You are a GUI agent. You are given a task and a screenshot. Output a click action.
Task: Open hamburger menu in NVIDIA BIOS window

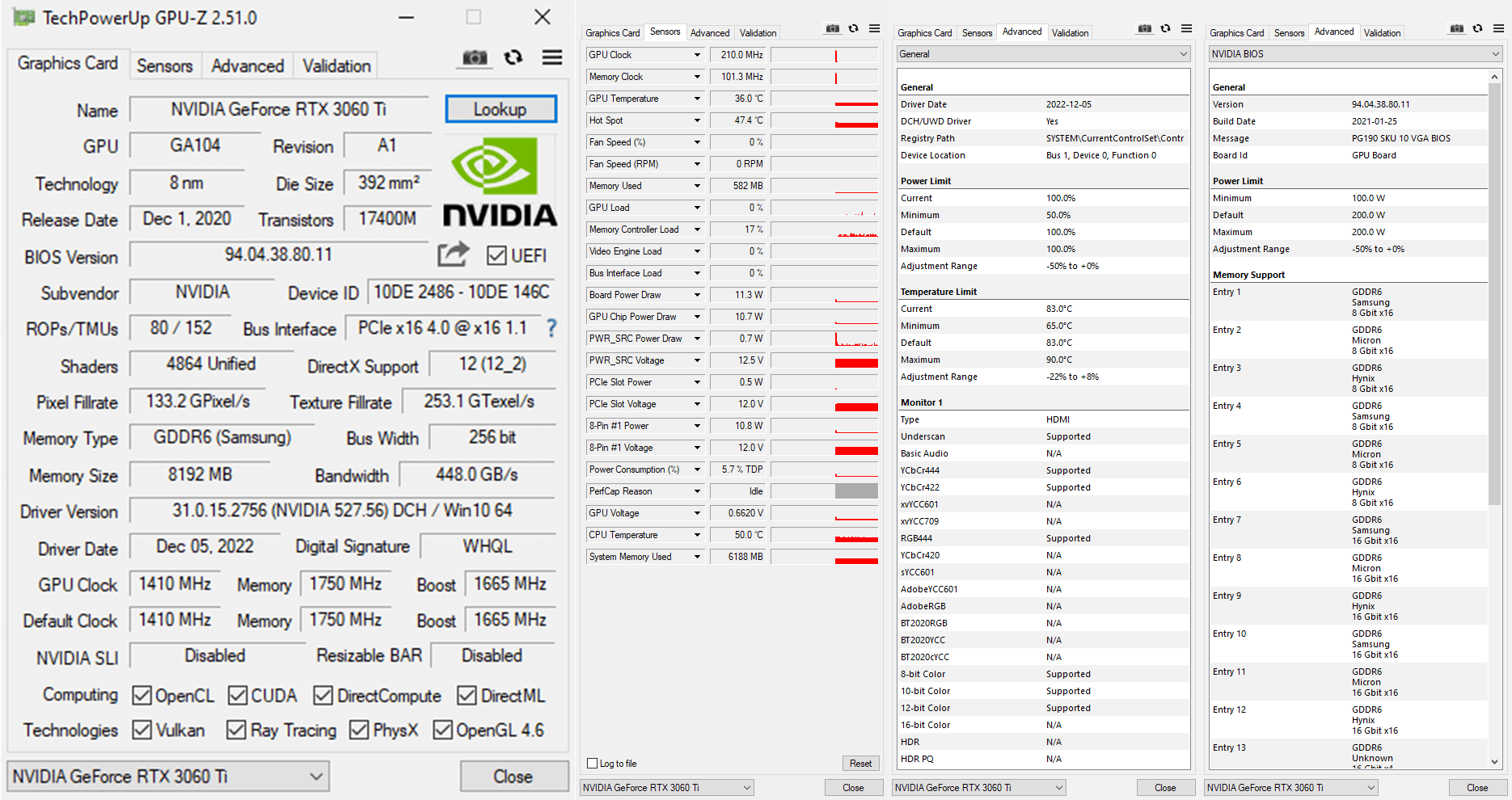(x=1498, y=28)
